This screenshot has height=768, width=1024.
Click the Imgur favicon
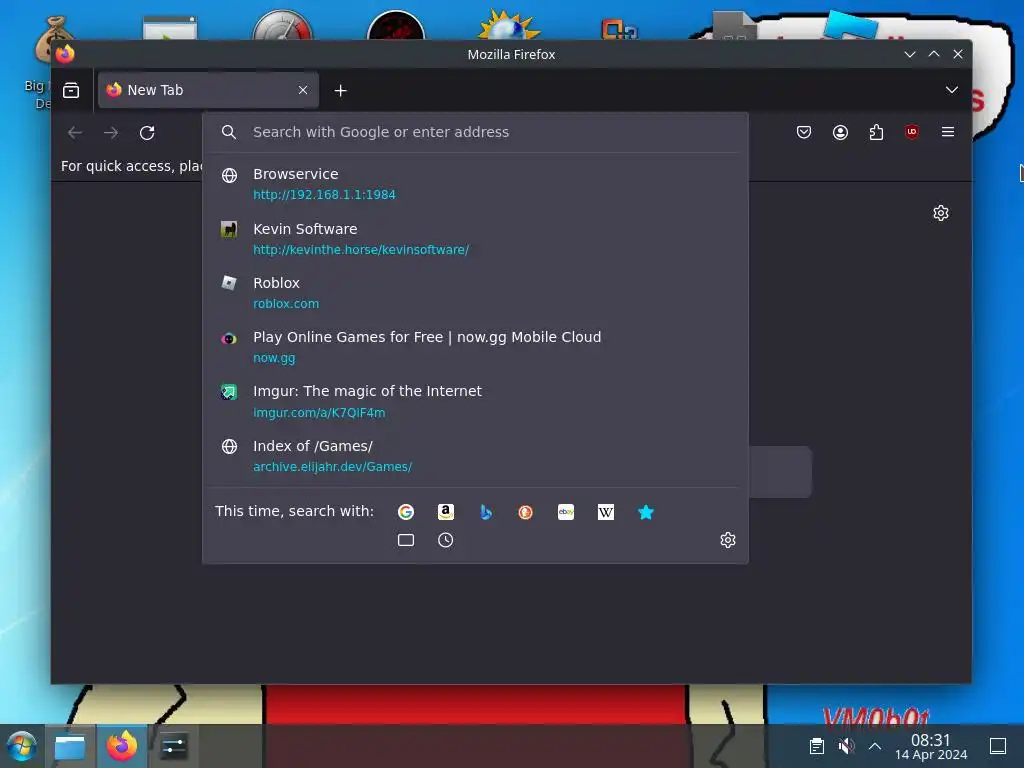[229, 392]
